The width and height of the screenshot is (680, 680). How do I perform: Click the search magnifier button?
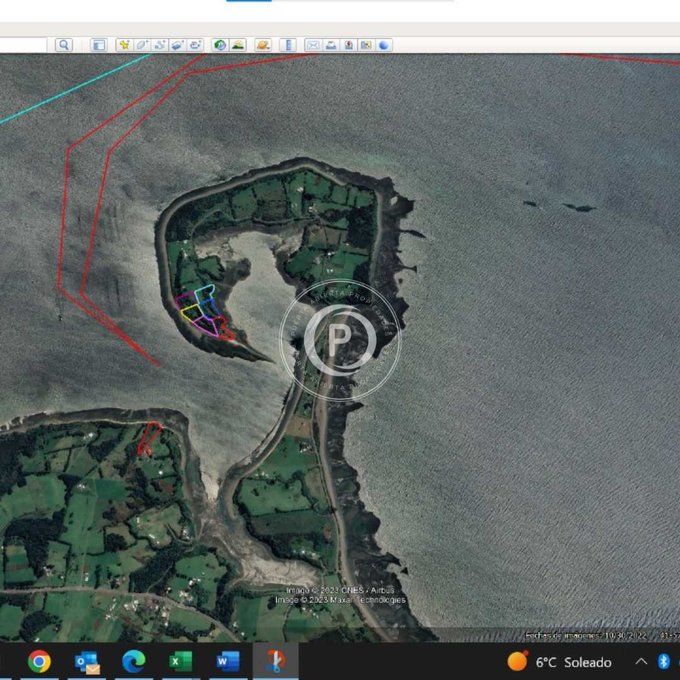click(x=63, y=45)
